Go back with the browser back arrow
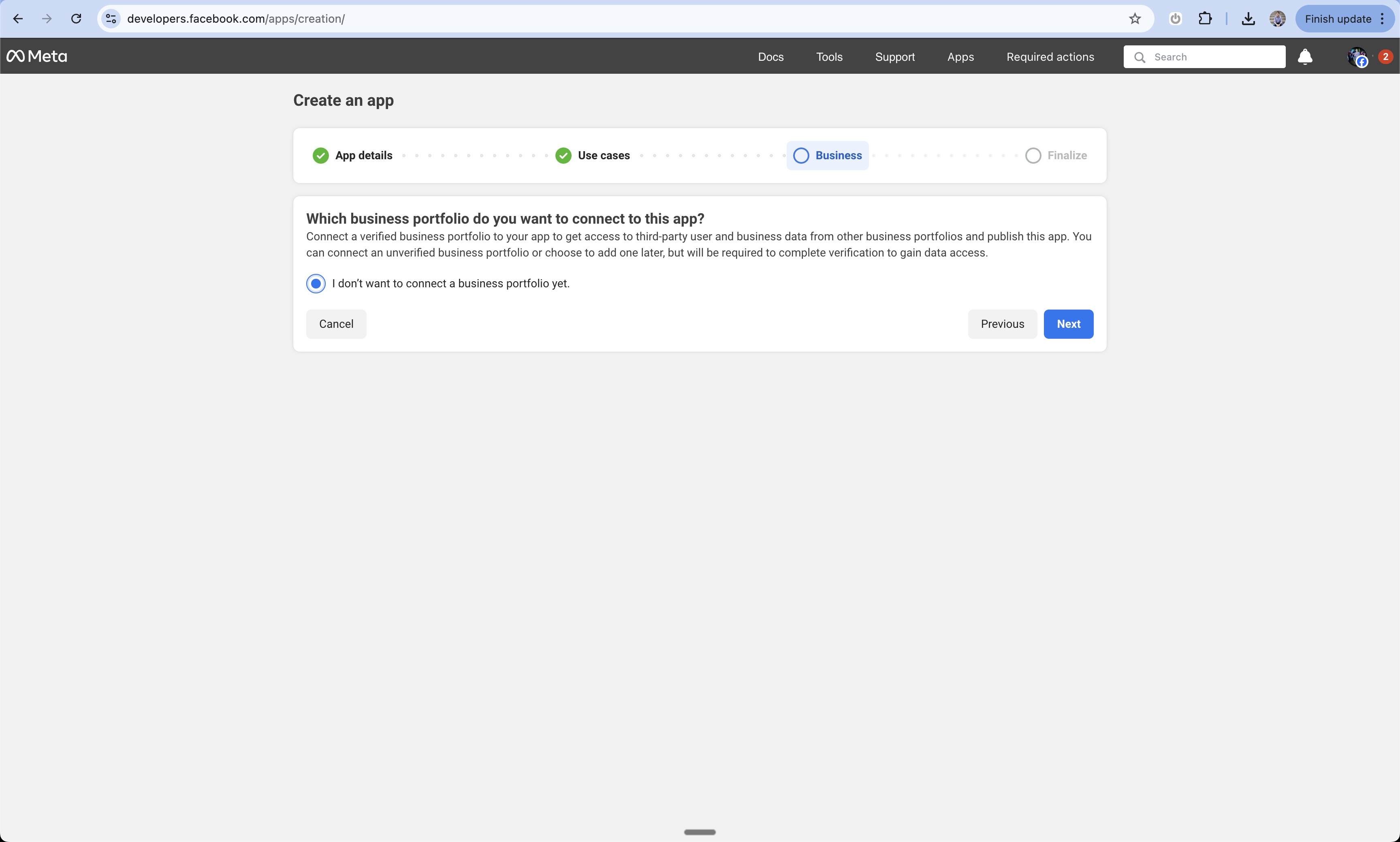 [18, 19]
